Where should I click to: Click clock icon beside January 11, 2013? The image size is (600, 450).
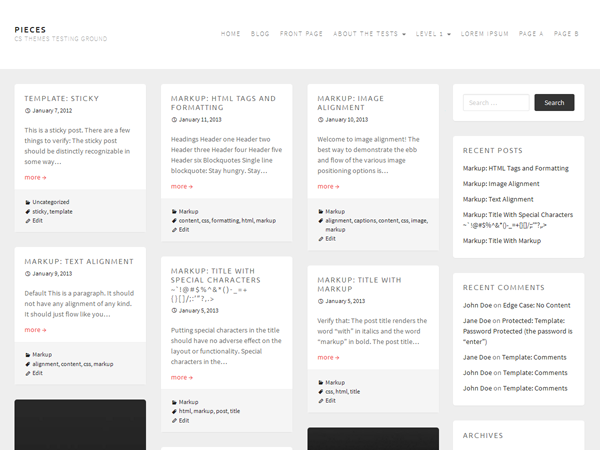(174, 120)
